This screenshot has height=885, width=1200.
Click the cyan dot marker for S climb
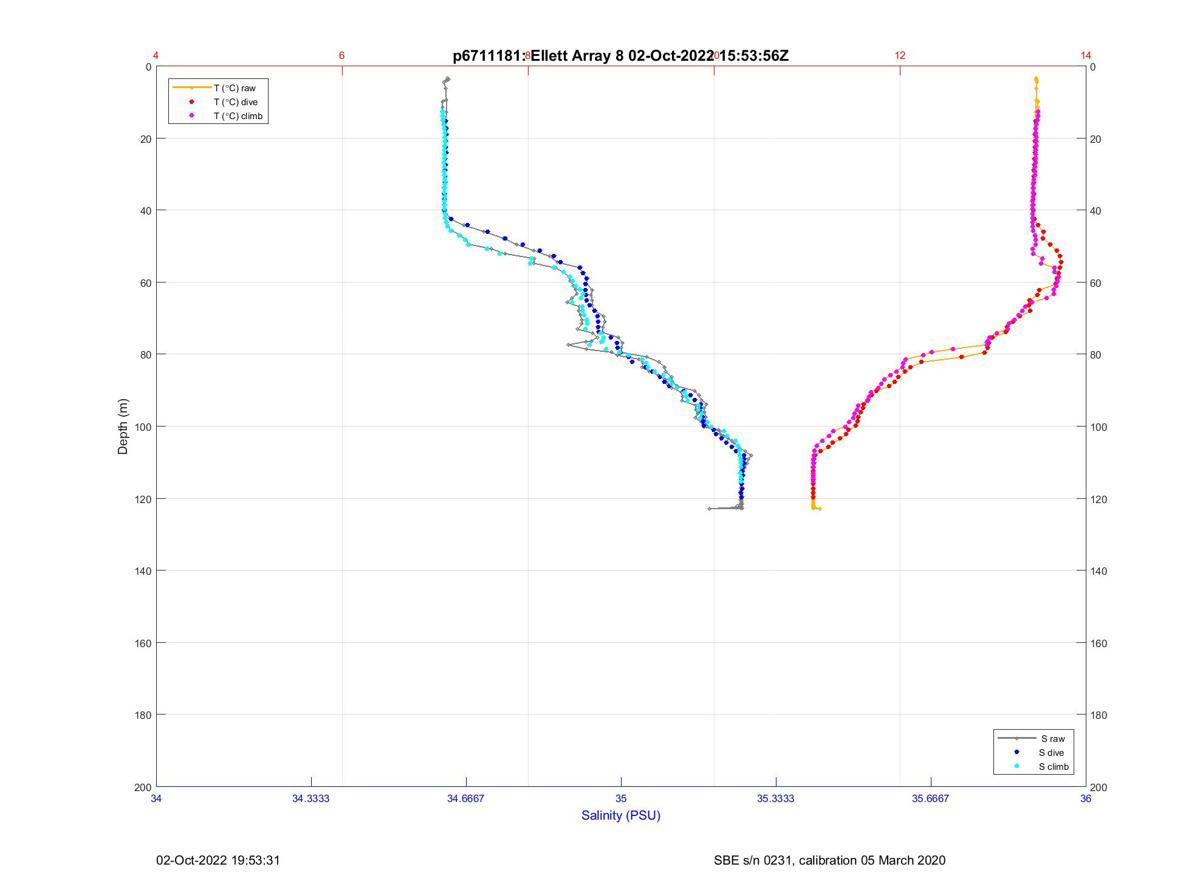(x=1016, y=767)
